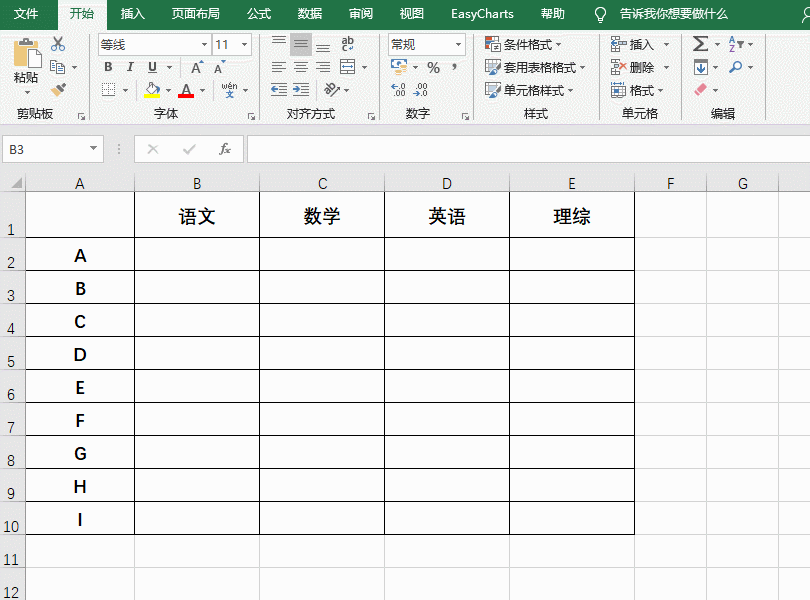Image resolution: width=810 pixels, height=600 pixels.
Task: Open the Sort and Filter A-Z icon
Action: point(736,44)
